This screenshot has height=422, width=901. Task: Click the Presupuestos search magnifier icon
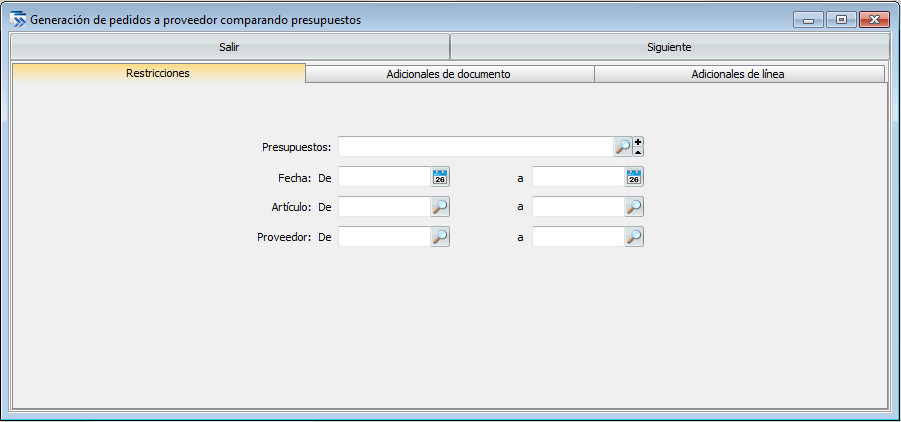(x=623, y=147)
